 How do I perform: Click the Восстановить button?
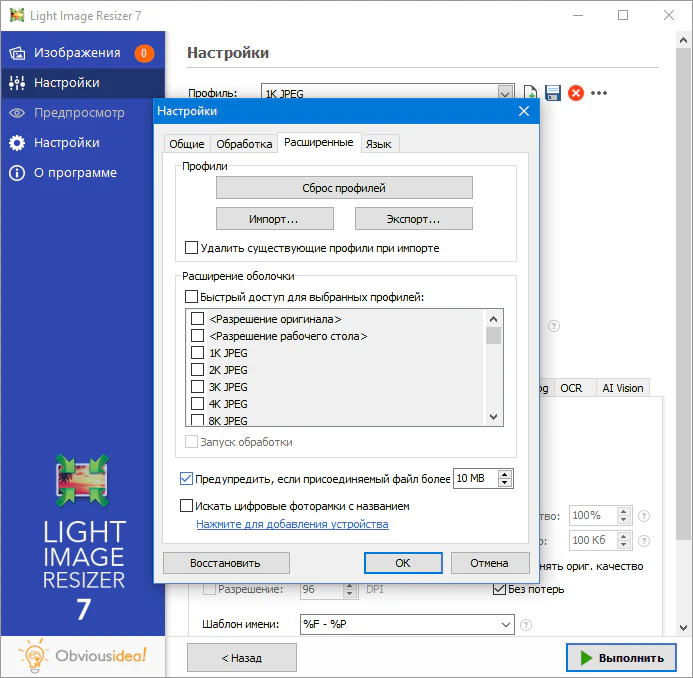226,563
